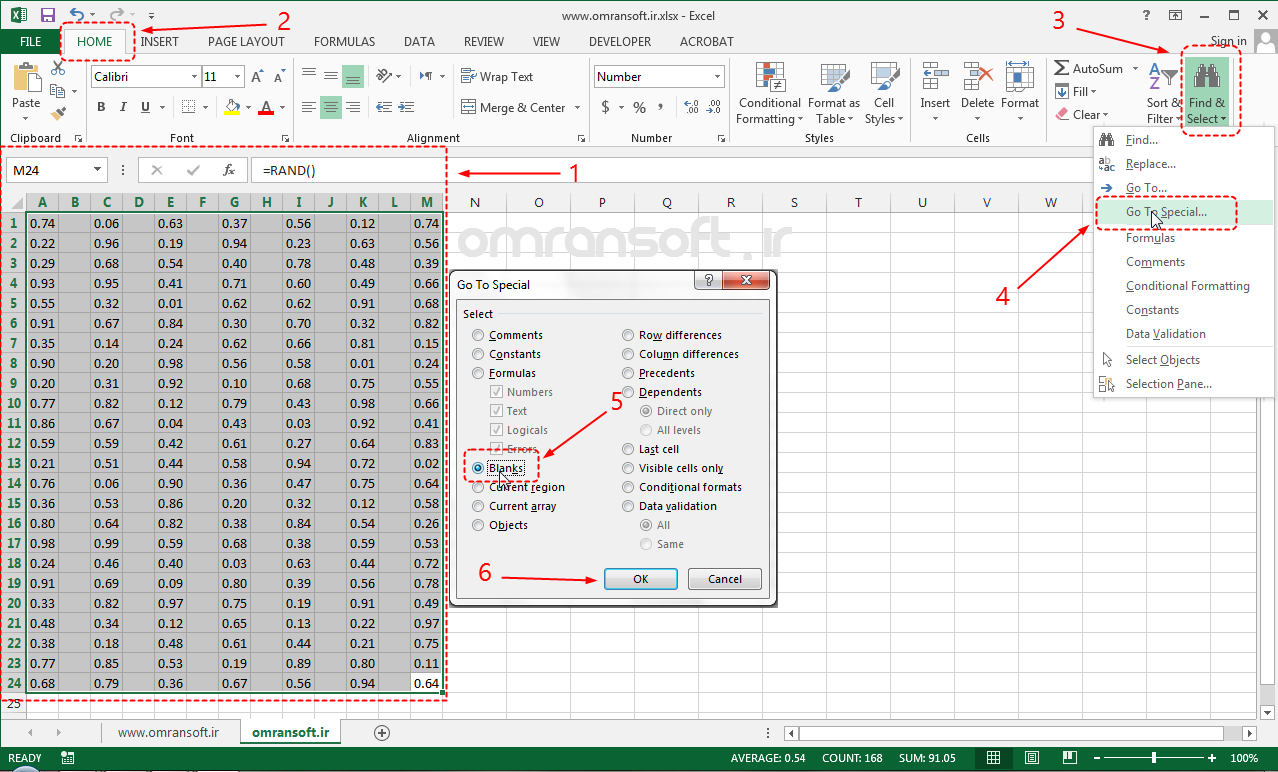Increase font size with large A icon

[257, 77]
